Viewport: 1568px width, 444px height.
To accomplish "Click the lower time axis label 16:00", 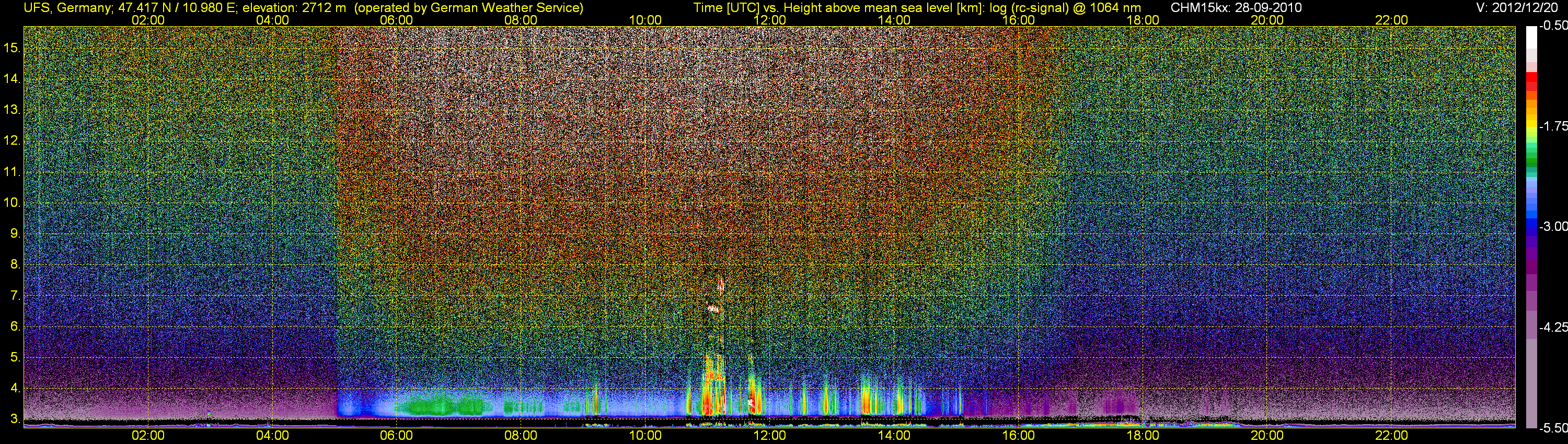I will (1018, 436).
